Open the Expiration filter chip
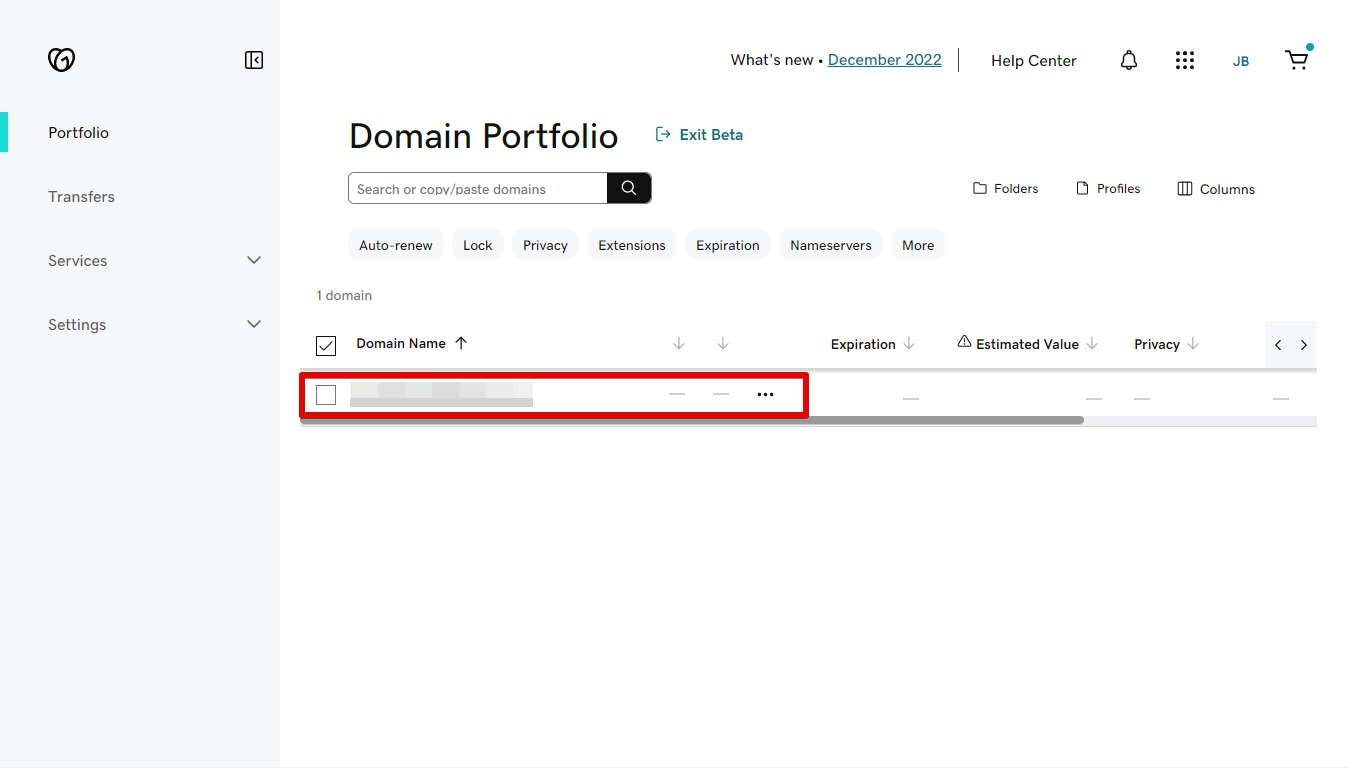Viewport: 1349px width, 768px height. pyautogui.click(x=728, y=245)
